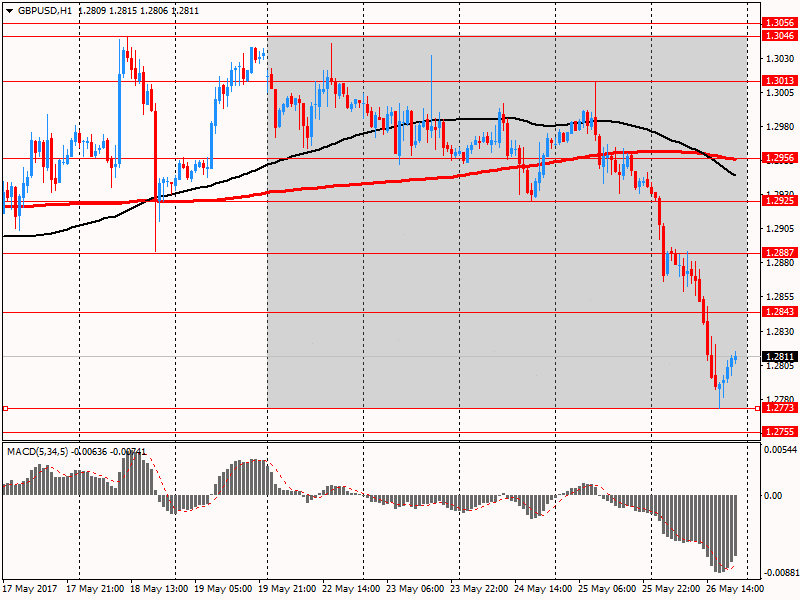The height and width of the screenshot is (600, 800).
Task: Click the 17 May 2017 date label
Action: pos(30,588)
